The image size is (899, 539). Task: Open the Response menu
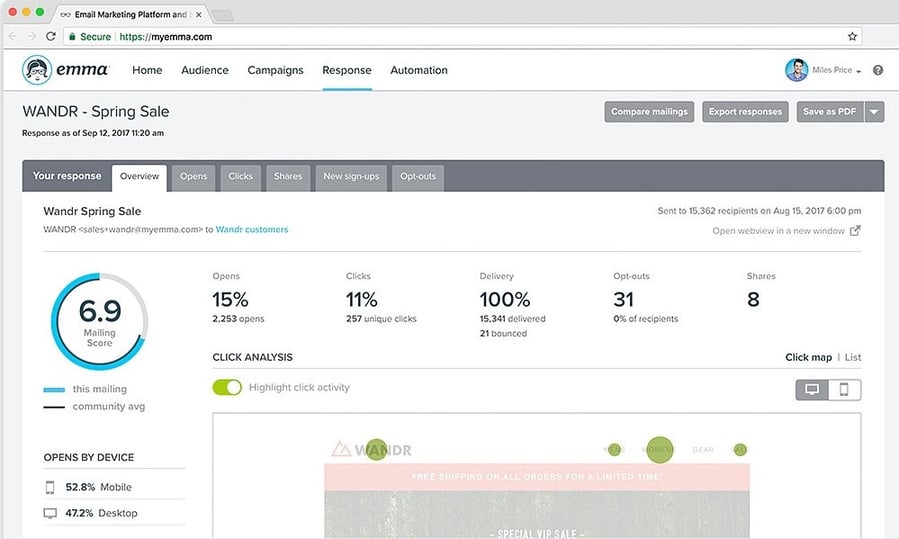pyautogui.click(x=347, y=70)
